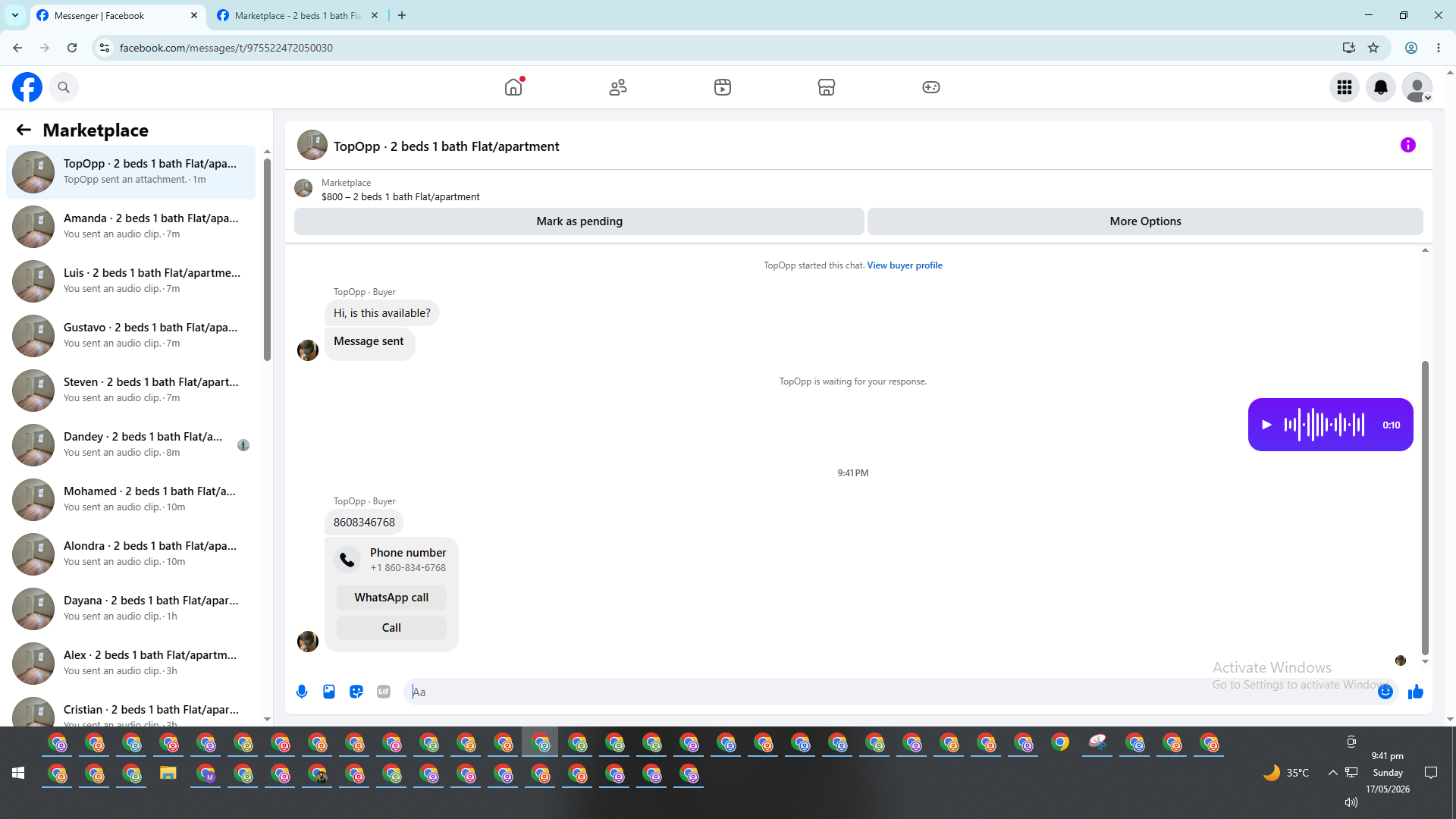Viewport: 1456px width, 819px height.
Task: Open the Dayana conversation
Action: (x=131, y=609)
